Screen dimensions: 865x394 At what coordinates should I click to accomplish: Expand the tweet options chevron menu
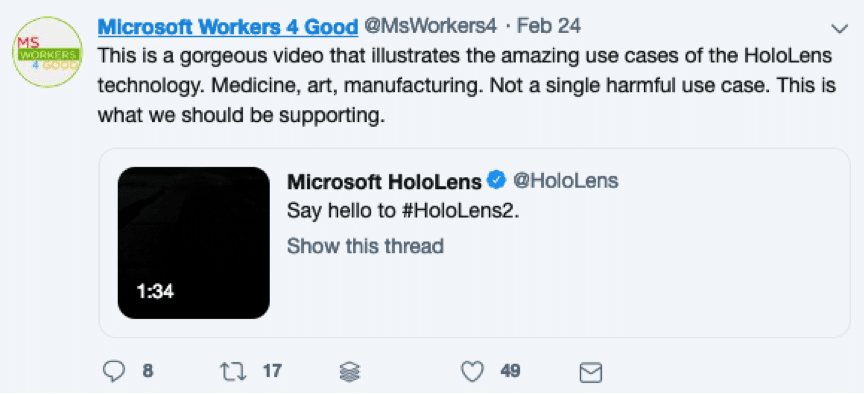click(x=840, y=29)
